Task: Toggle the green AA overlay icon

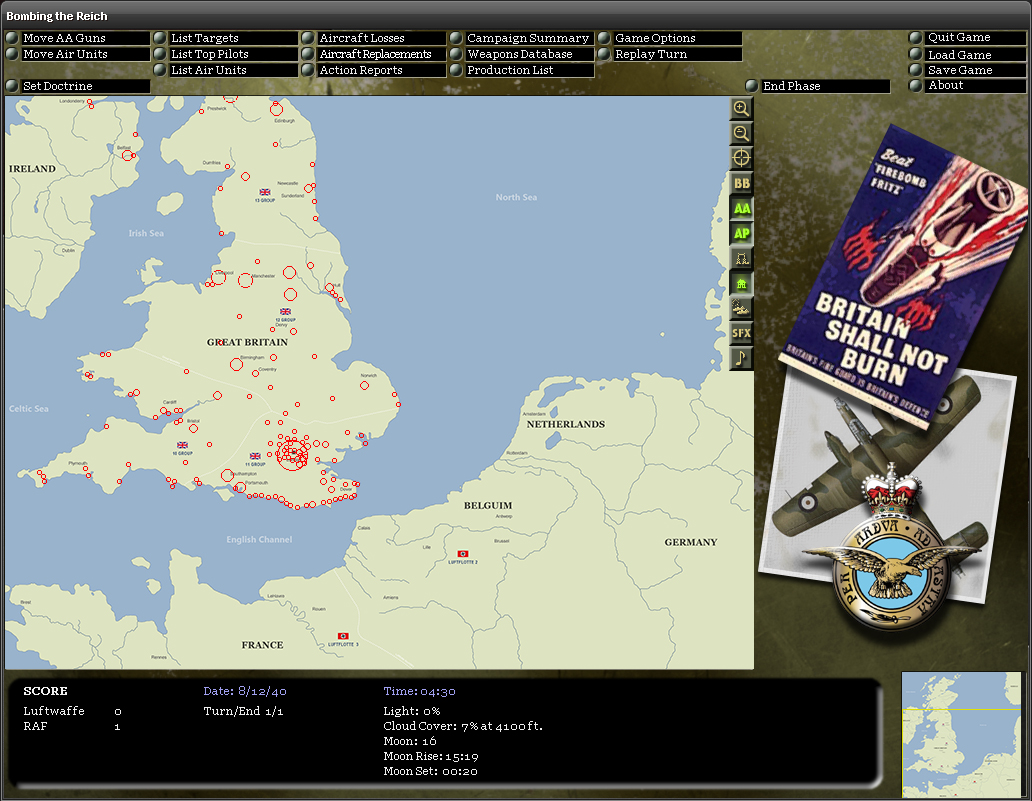Action: (x=741, y=209)
